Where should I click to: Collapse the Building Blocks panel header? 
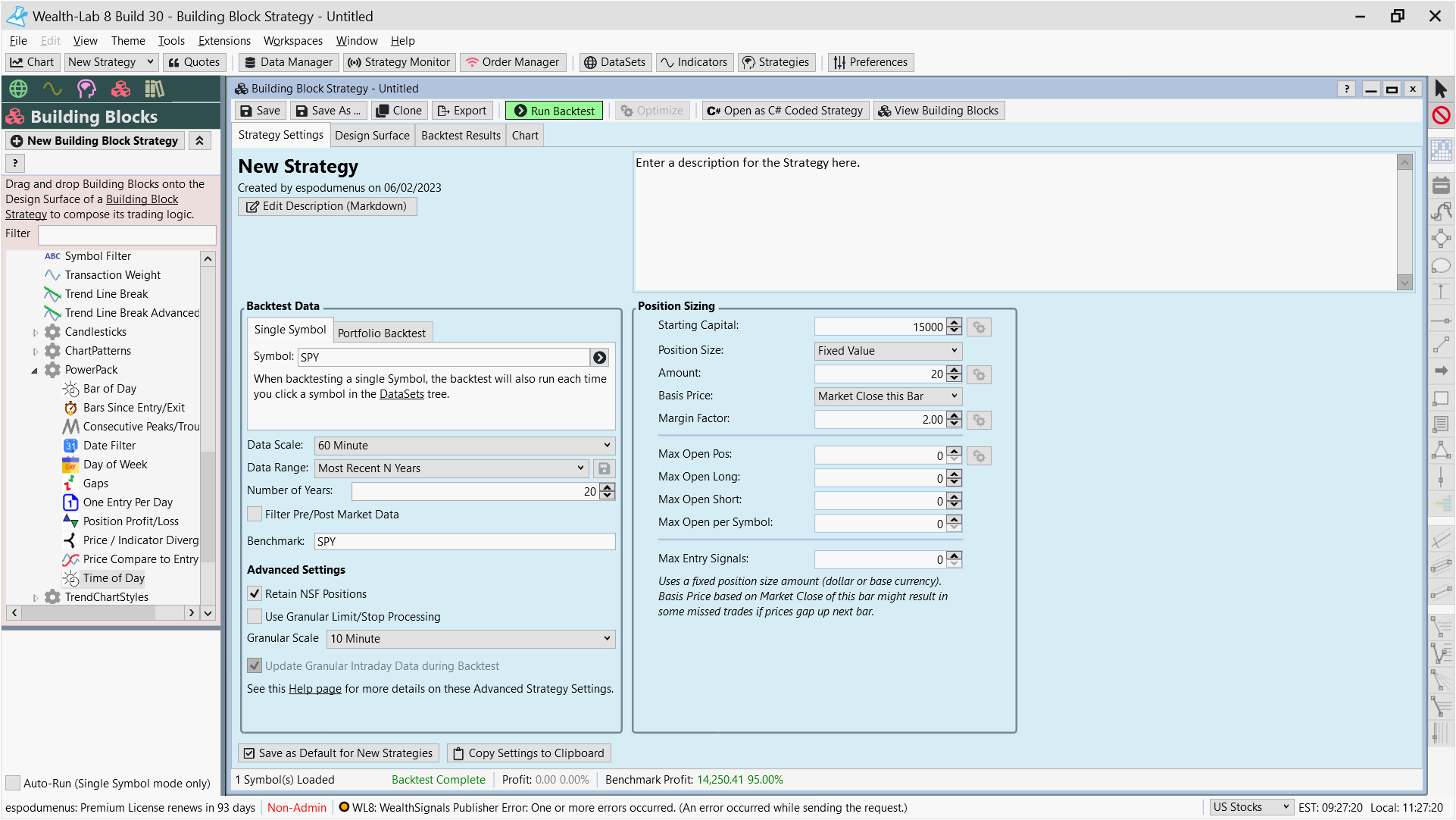(x=200, y=141)
